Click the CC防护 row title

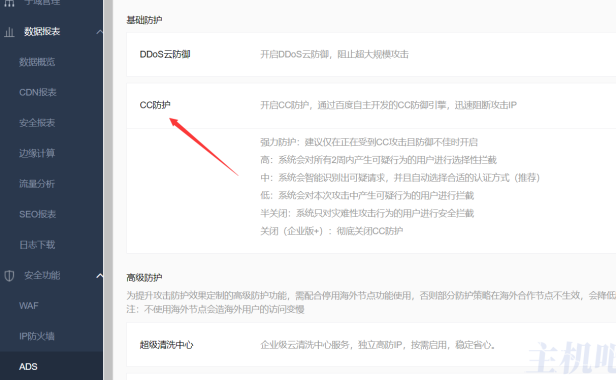pyautogui.click(x=155, y=105)
